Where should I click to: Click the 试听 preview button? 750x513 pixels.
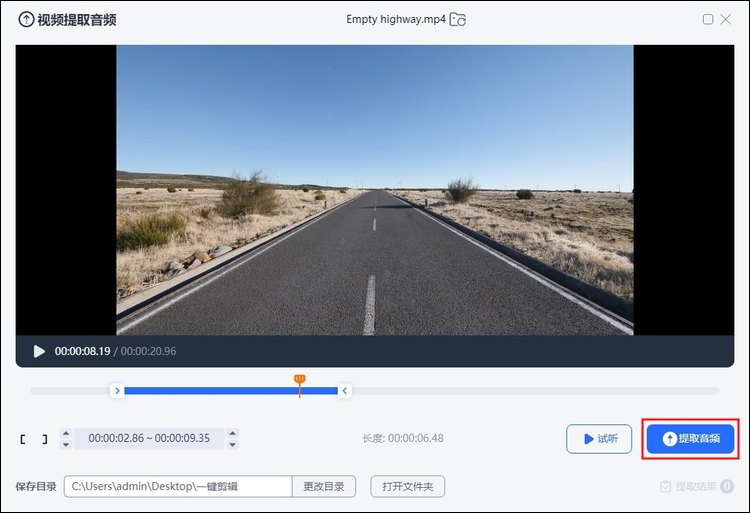pyautogui.click(x=597, y=439)
